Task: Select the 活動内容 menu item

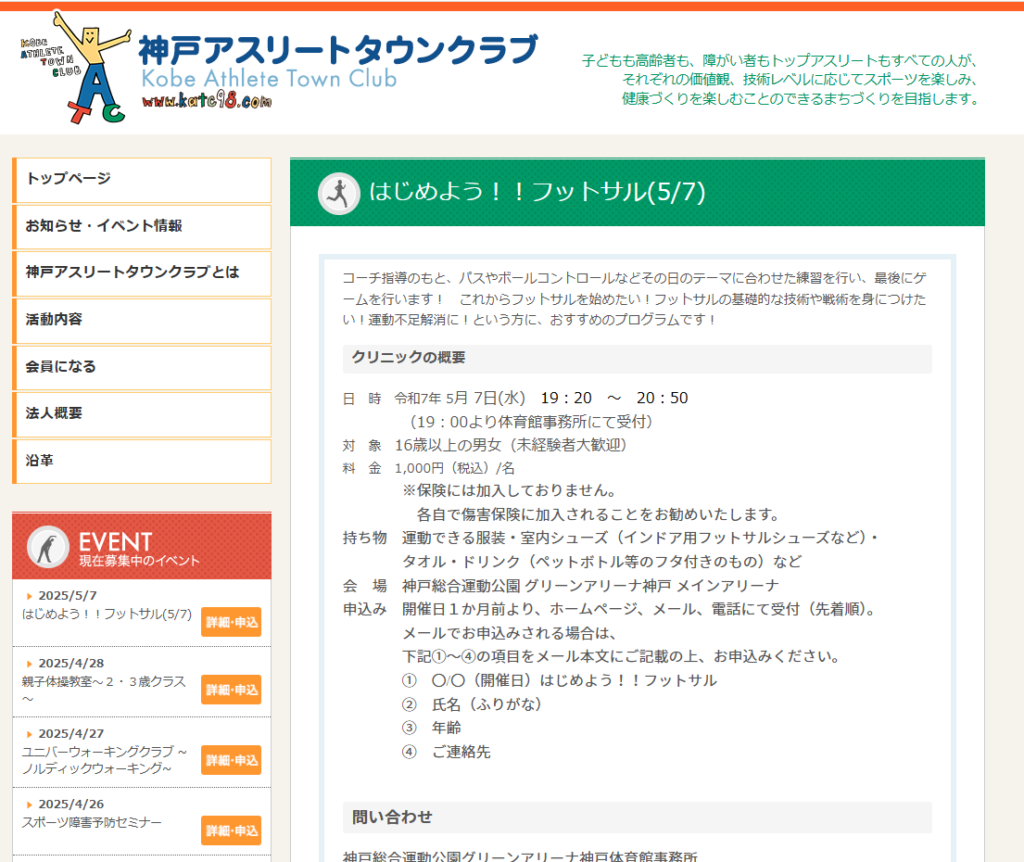Action: coord(142,320)
